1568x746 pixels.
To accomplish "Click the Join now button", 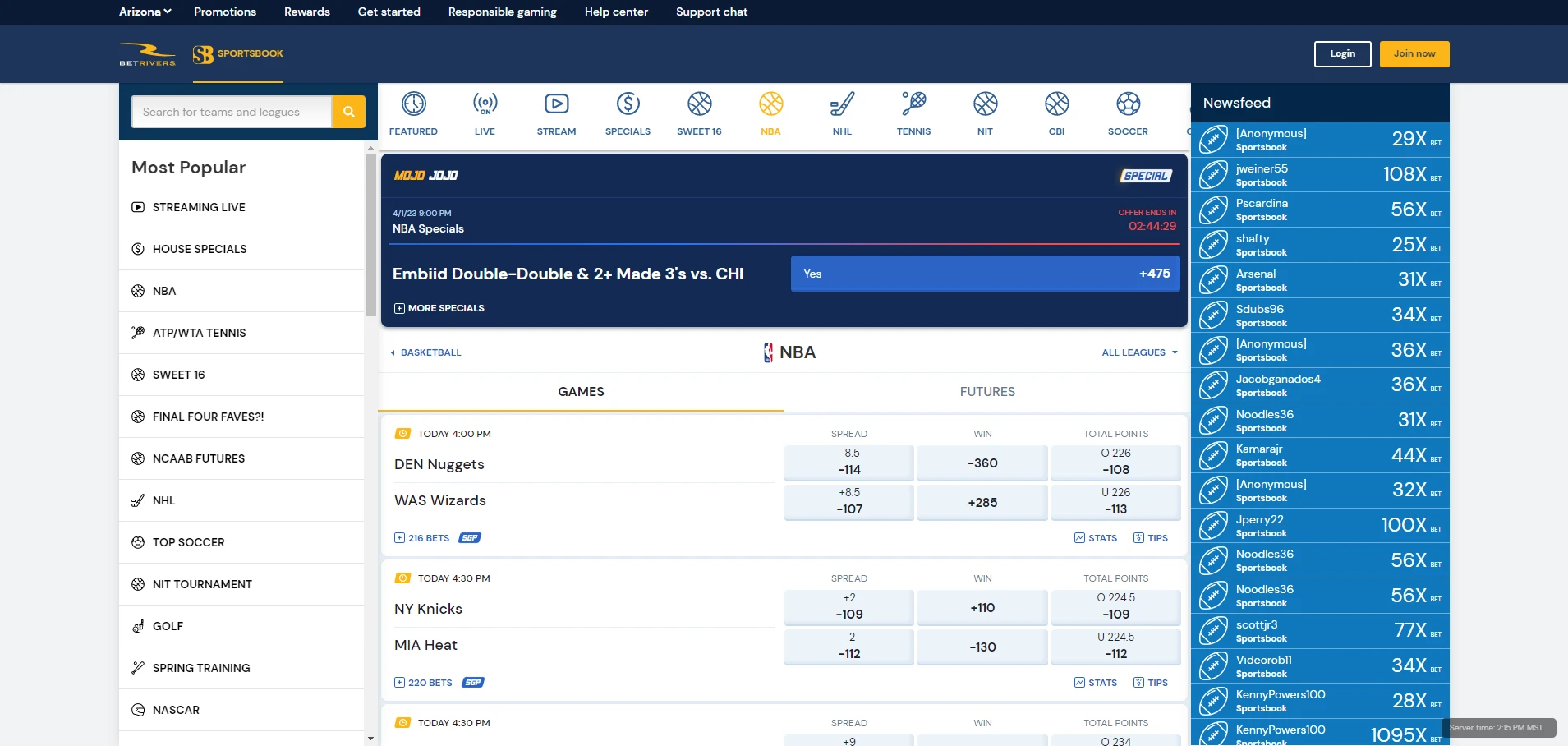I will point(1414,54).
